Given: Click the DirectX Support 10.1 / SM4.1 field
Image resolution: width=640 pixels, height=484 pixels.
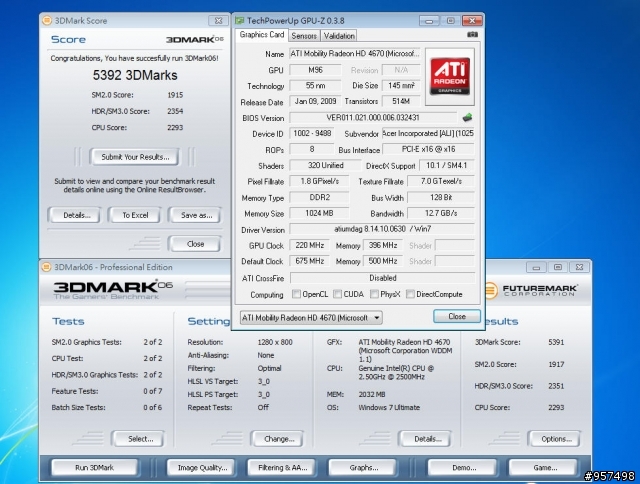Looking at the screenshot, I should tap(447, 165).
